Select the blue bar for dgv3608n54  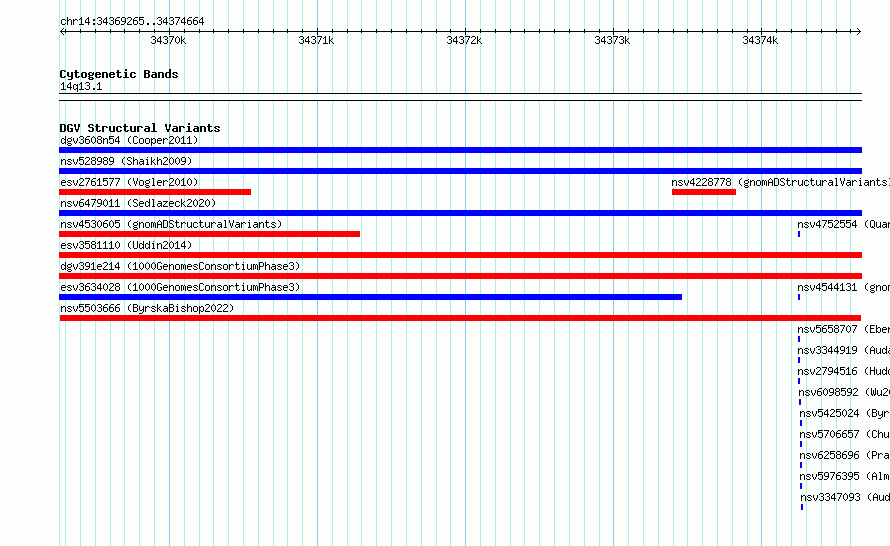coord(460,150)
